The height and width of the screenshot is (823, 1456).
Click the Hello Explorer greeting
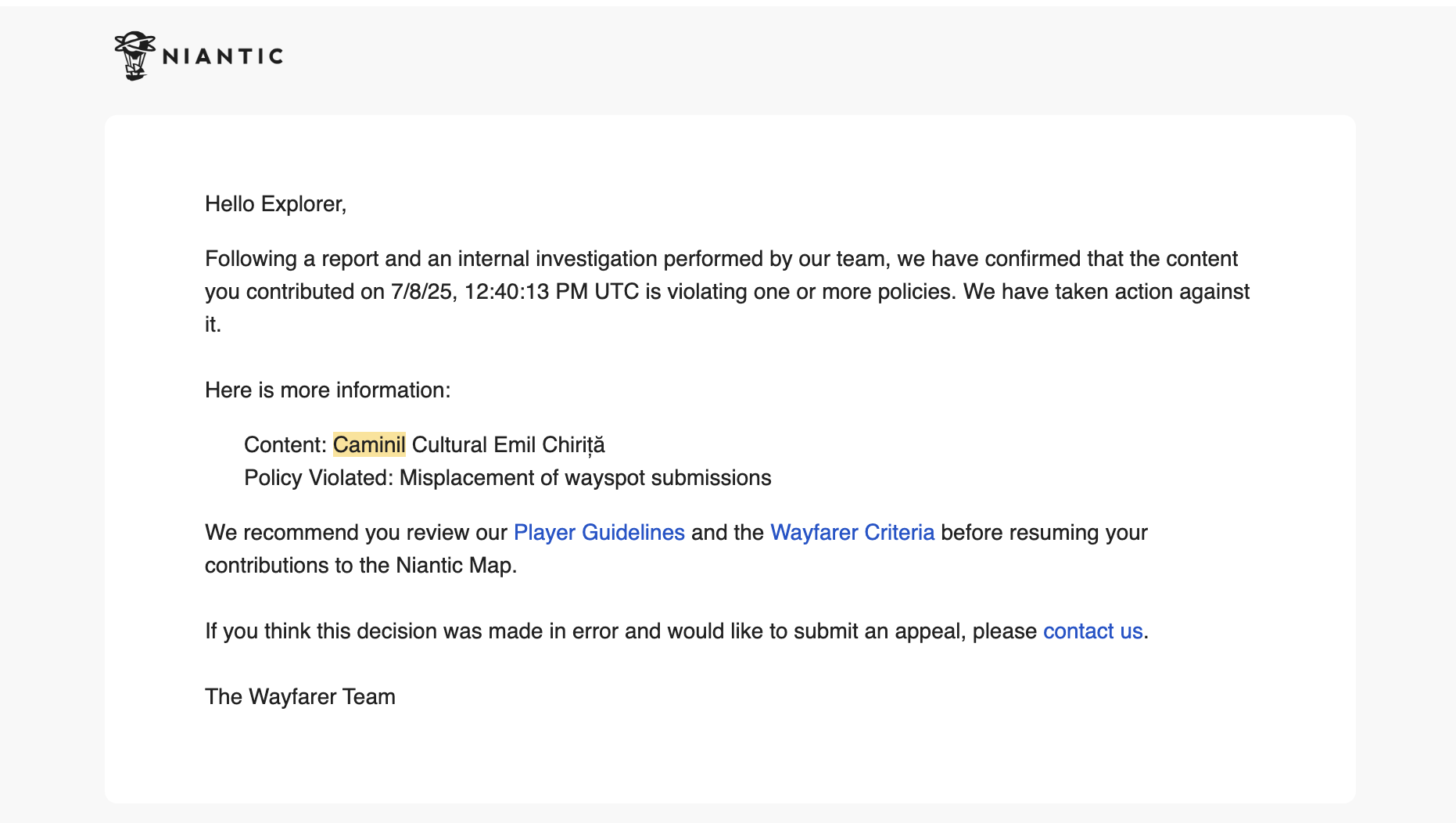[275, 204]
